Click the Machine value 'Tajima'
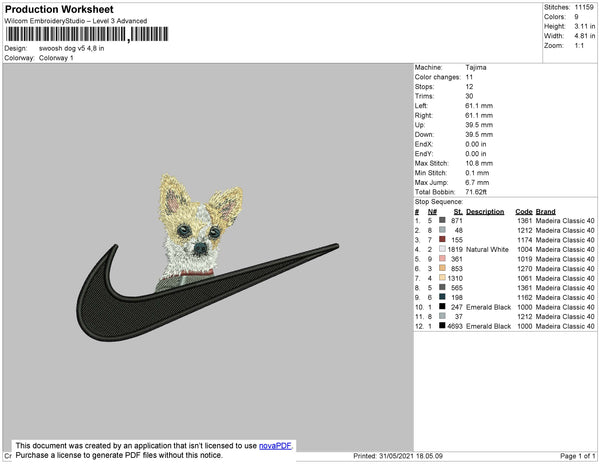Image resolution: width=600 pixels, height=464 pixels. [x=476, y=67]
